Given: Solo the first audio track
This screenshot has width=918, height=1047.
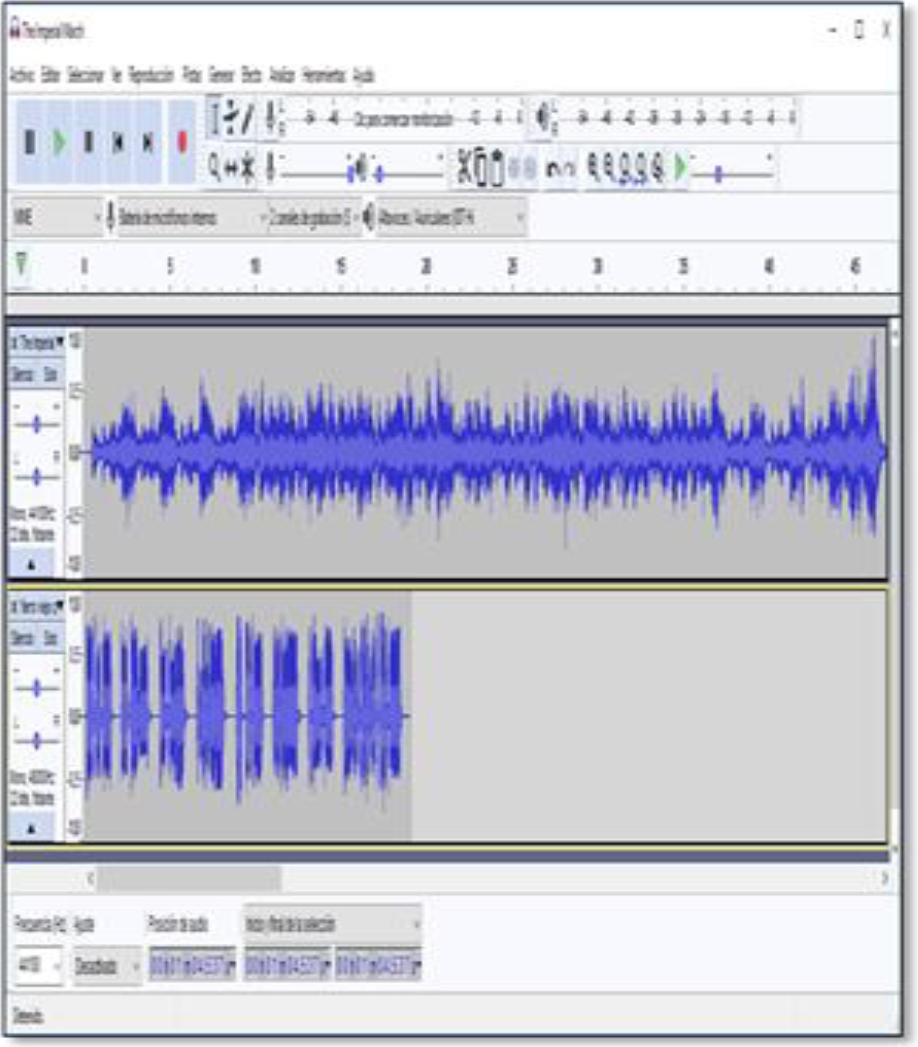Looking at the screenshot, I should pyautogui.click(x=49, y=374).
